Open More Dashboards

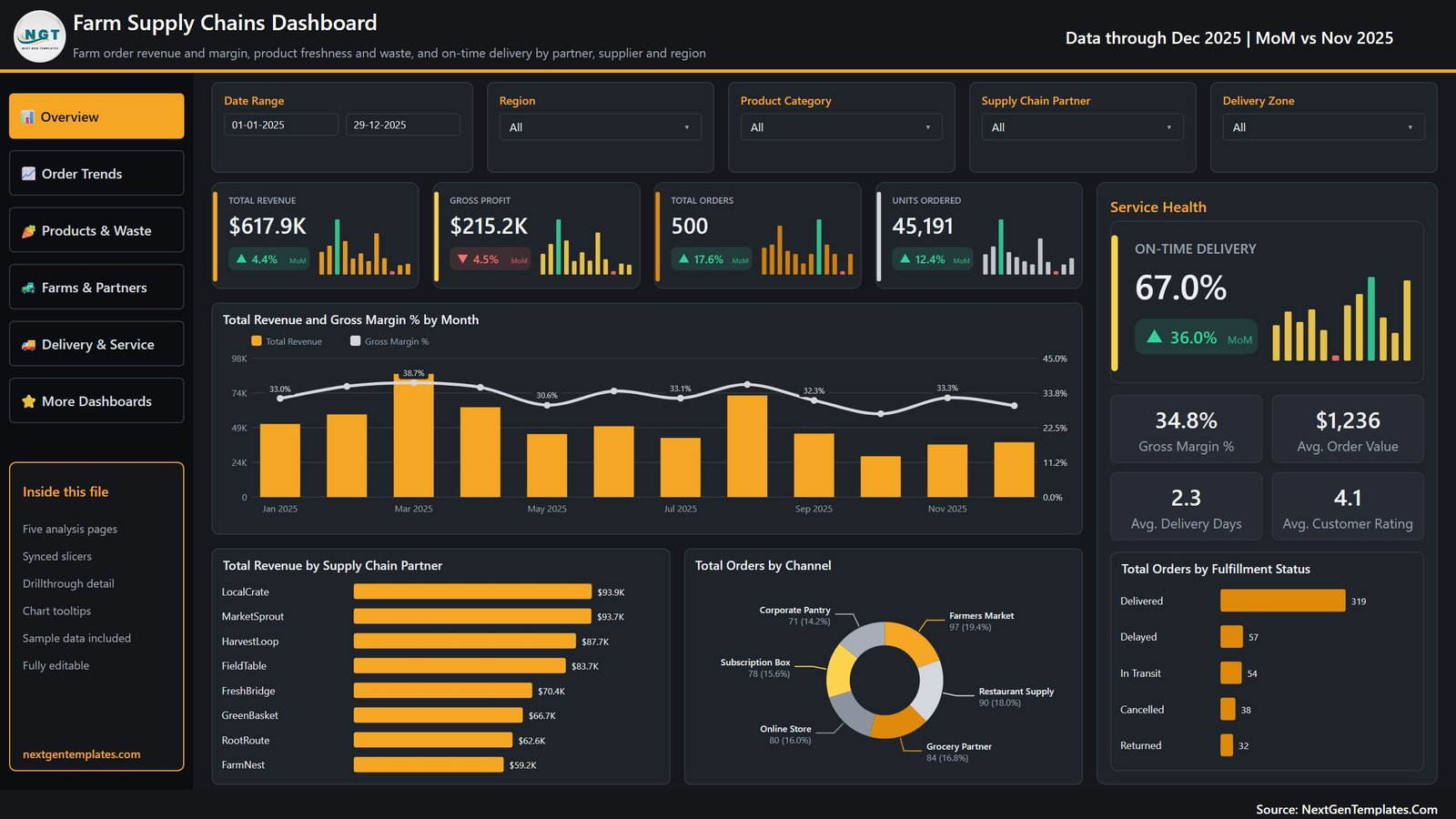tap(96, 401)
